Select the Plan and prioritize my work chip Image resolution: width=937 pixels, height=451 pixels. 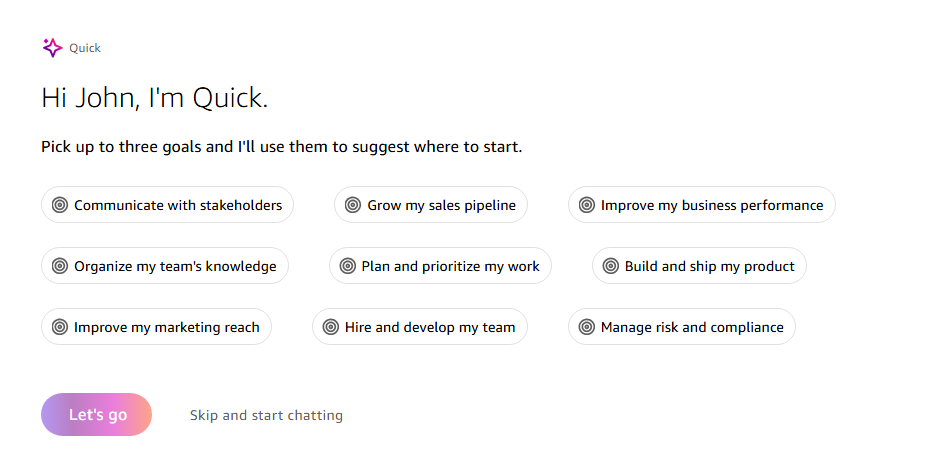[440, 266]
